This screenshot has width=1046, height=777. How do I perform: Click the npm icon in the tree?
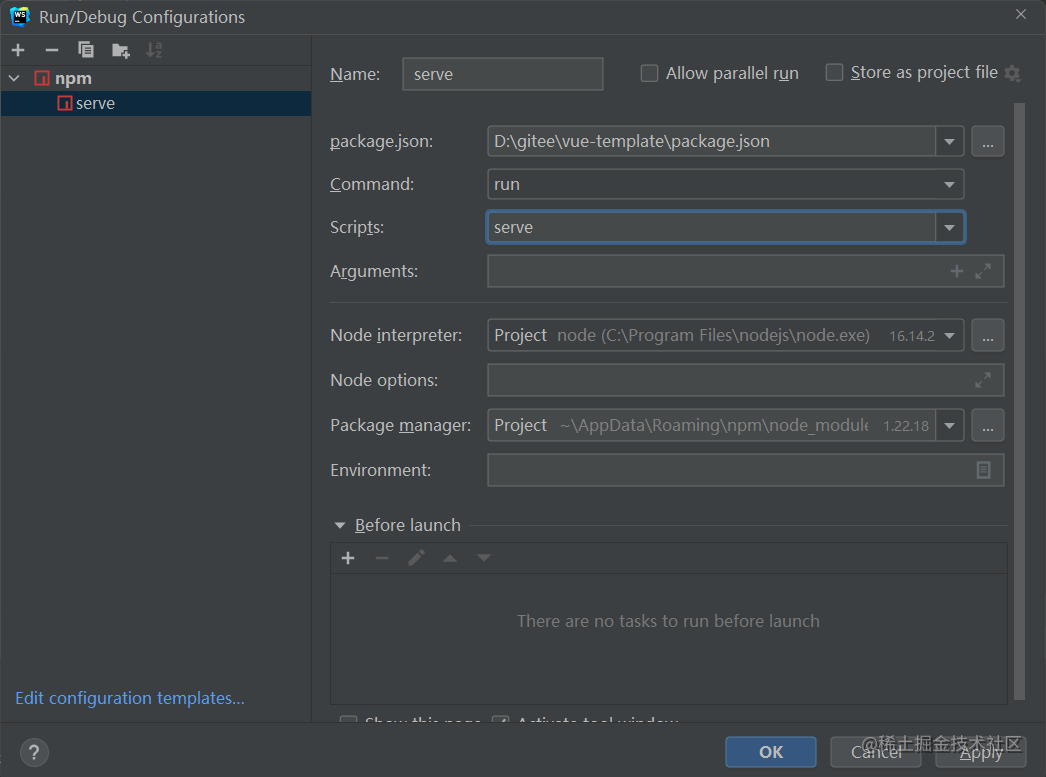[x=41, y=78]
